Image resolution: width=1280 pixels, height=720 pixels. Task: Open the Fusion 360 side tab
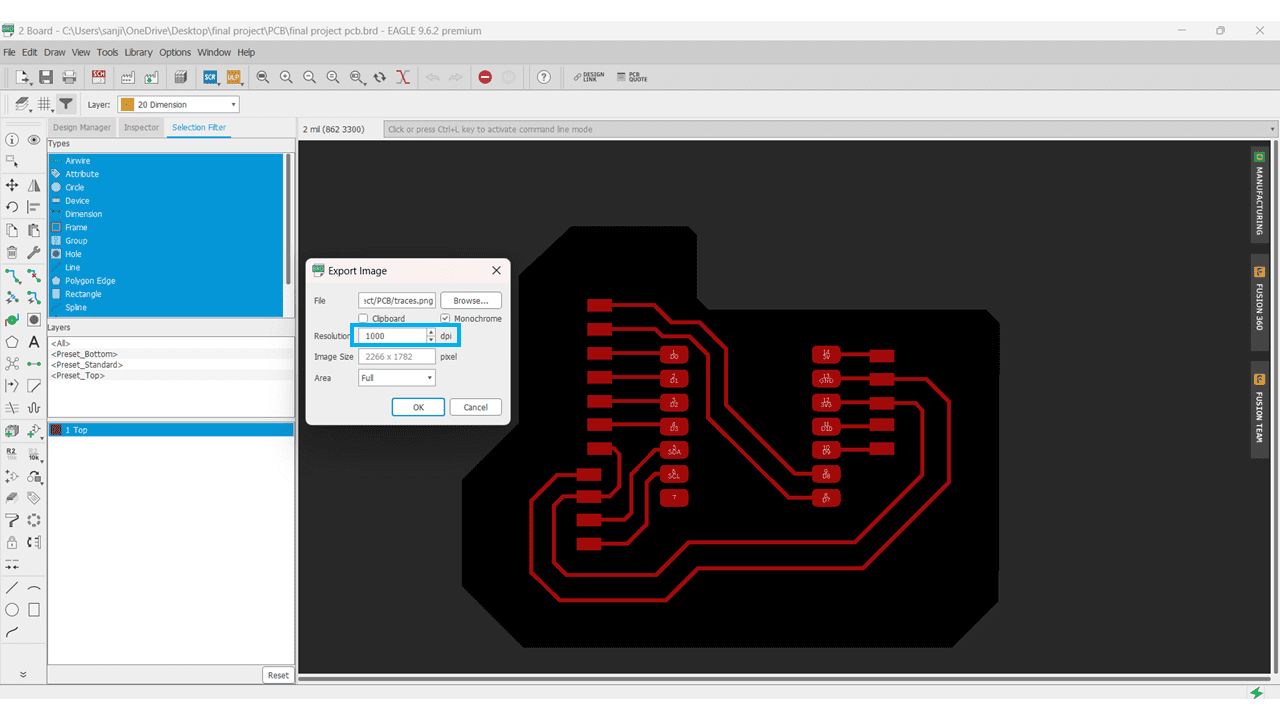point(1260,300)
